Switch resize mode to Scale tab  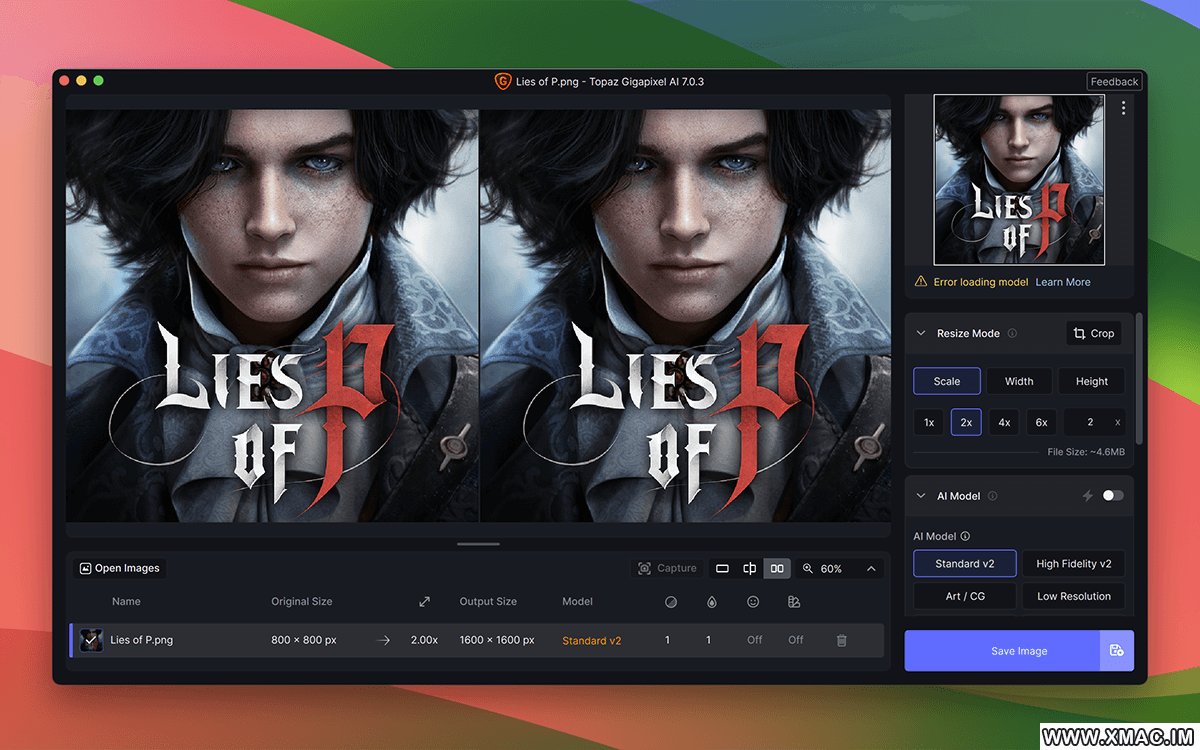pos(947,381)
